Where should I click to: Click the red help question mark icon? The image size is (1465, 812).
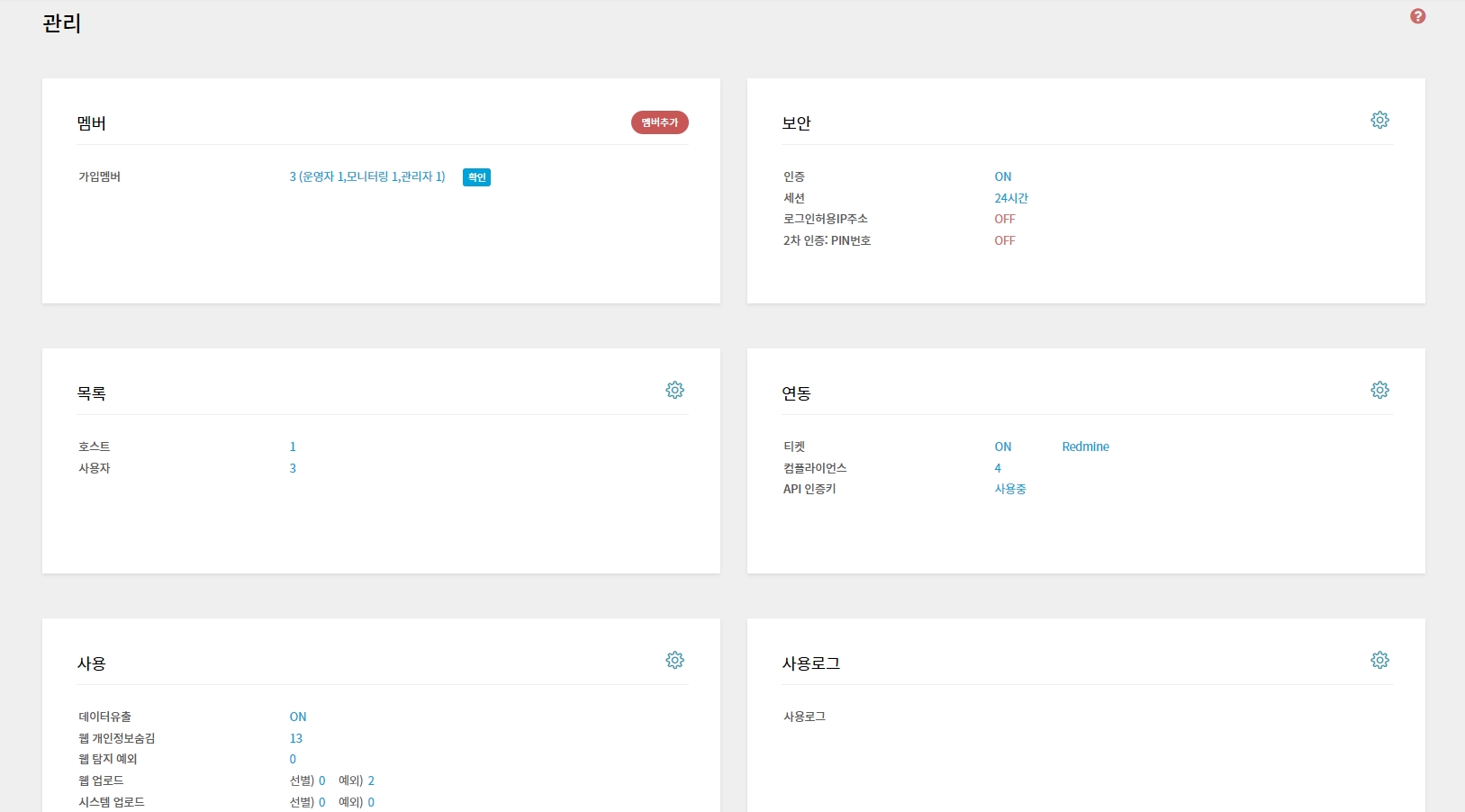pyautogui.click(x=1417, y=16)
